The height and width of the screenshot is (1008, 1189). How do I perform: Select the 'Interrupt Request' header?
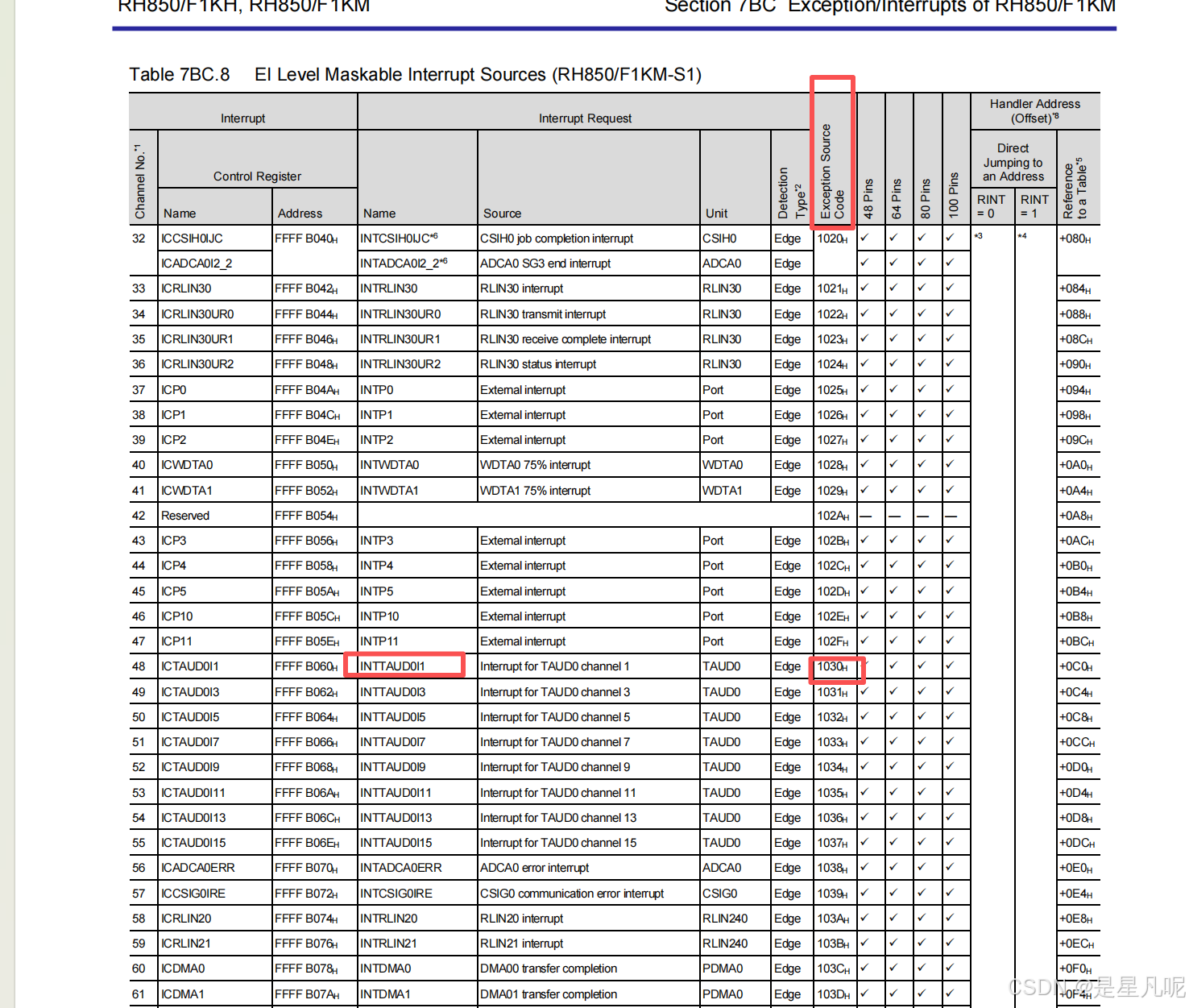click(585, 118)
